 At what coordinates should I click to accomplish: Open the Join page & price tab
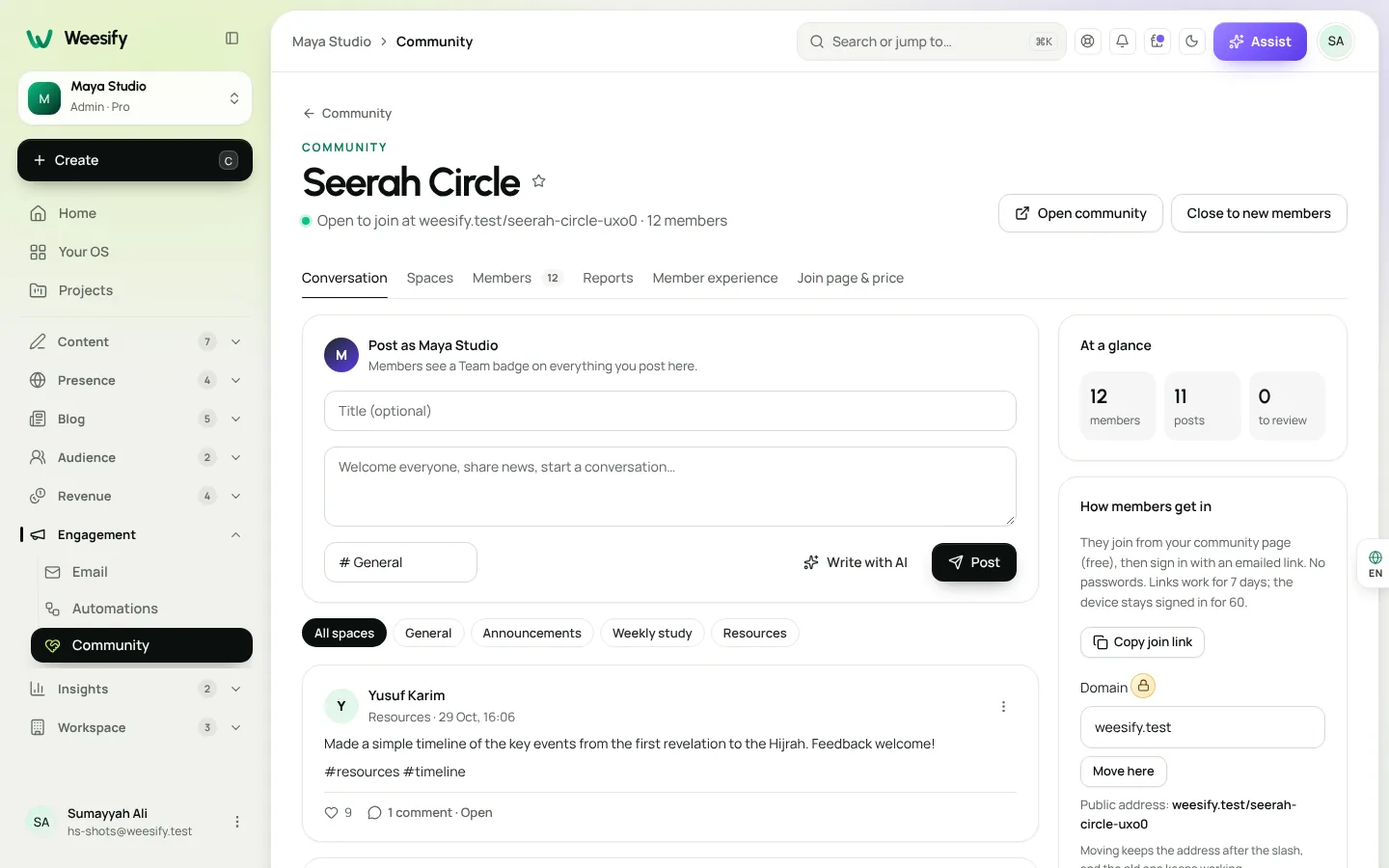[x=851, y=278]
